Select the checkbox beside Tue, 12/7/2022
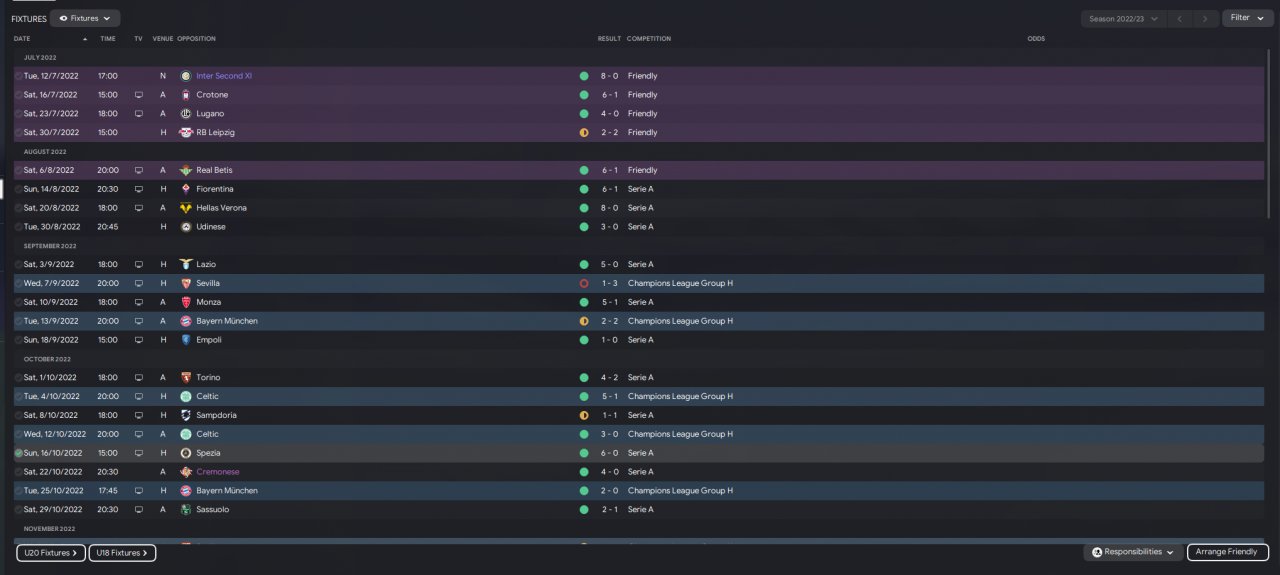Screen dimensions: 1280x575 [x=18, y=76]
